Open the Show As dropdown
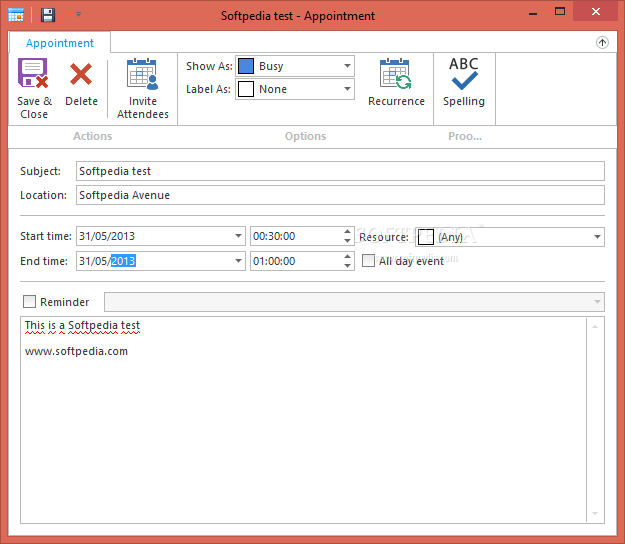625x544 pixels. coord(348,66)
